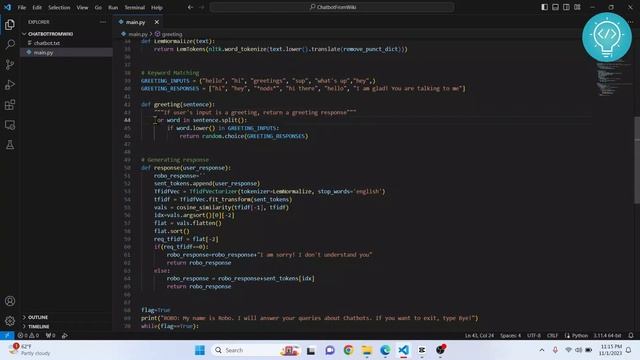Open Explorer views and more actions ellipsis

coord(103,22)
